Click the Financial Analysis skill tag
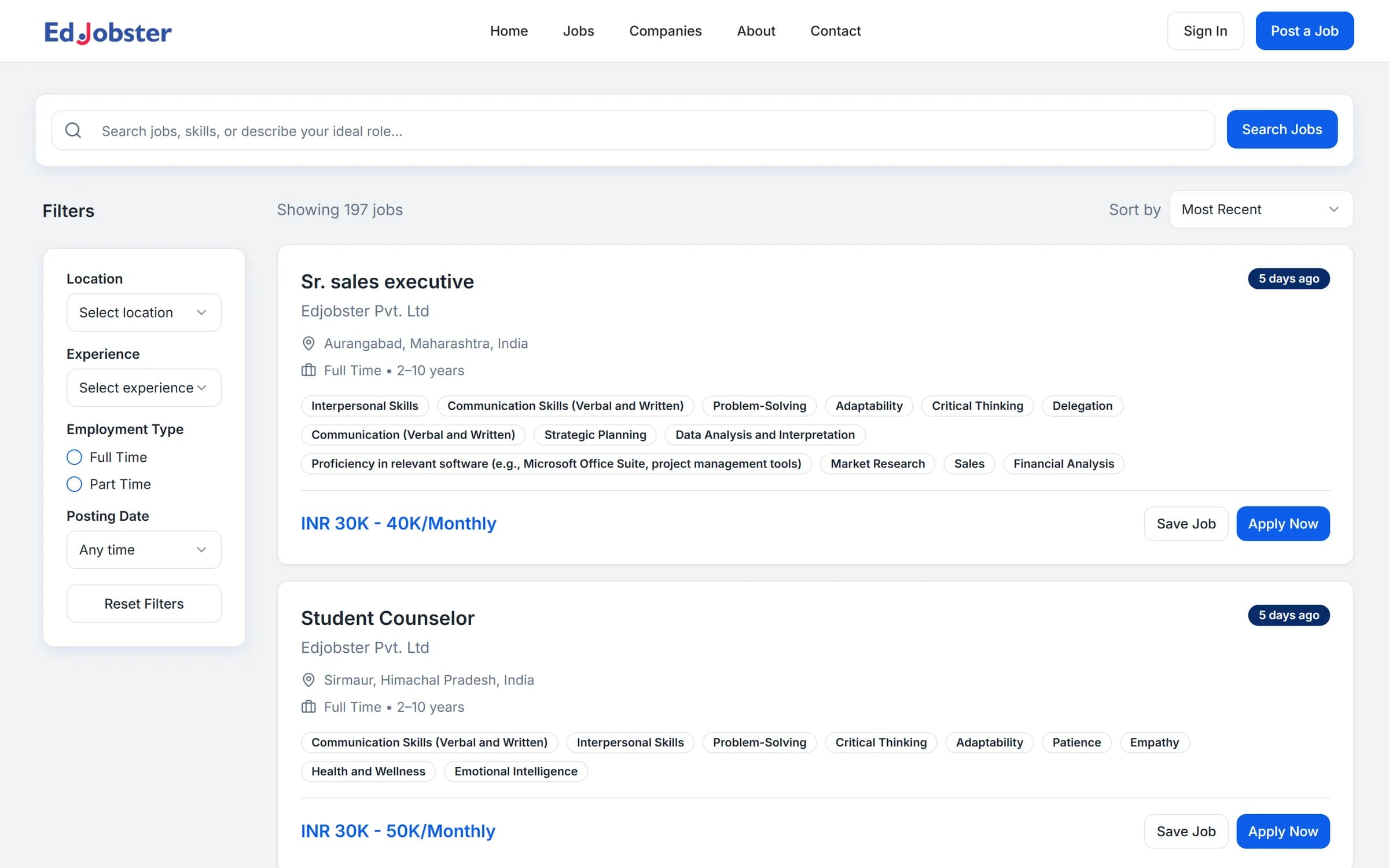The width and height of the screenshot is (1389, 868). [x=1064, y=464]
